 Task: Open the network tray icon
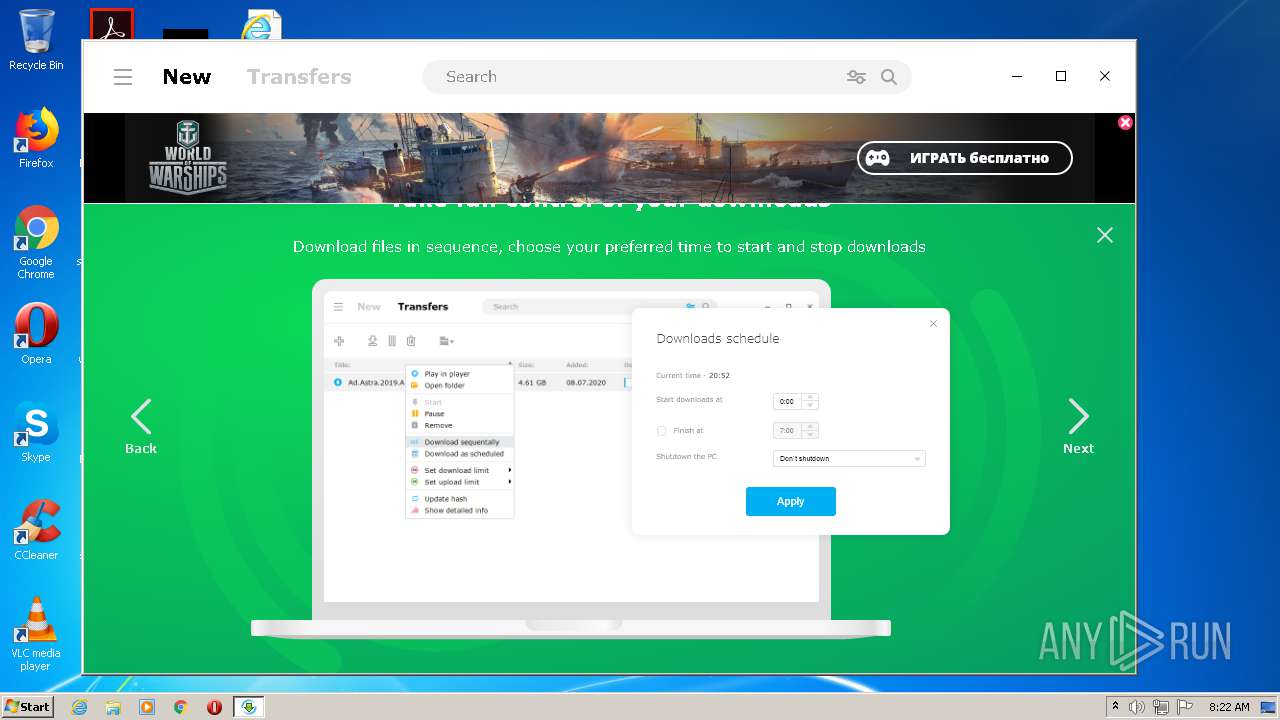1161,707
